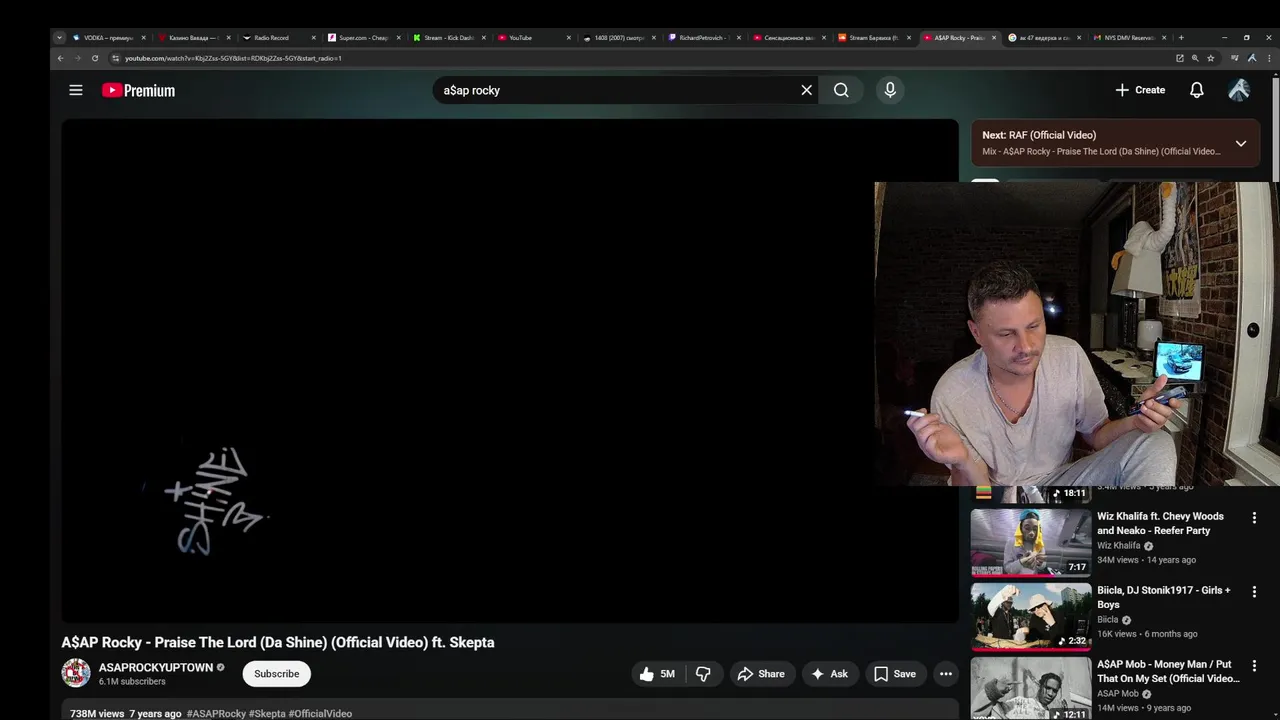The image size is (1280, 720).
Task: Open the Wiz Khalifa Reefer Party thumbnail
Action: (x=1031, y=543)
